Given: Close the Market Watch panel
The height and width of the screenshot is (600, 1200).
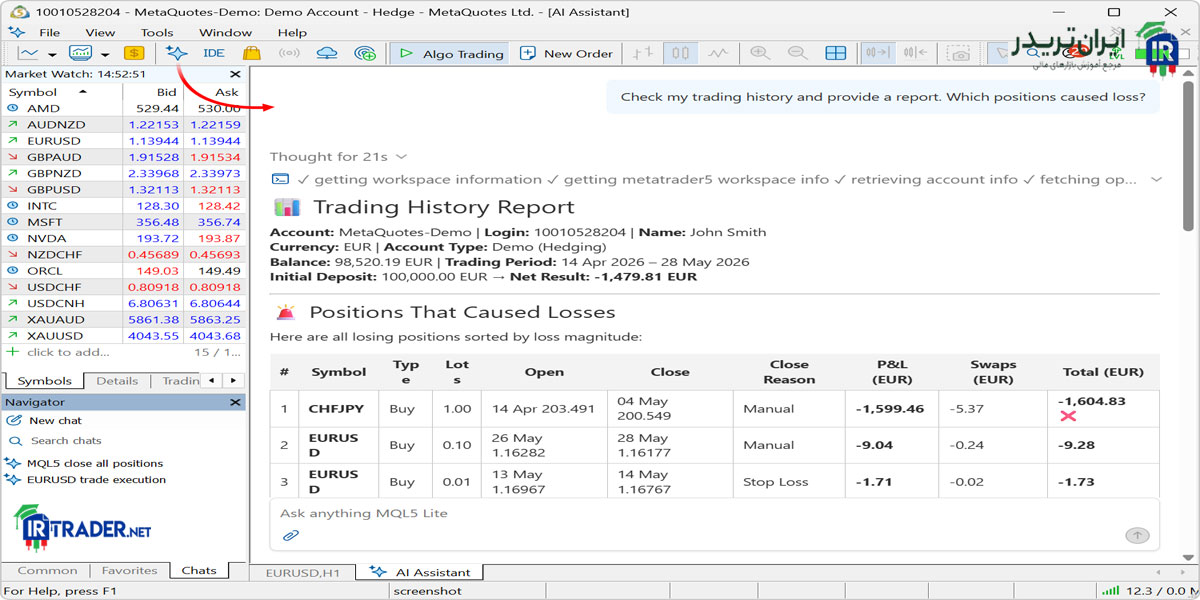Looking at the screenshot, I should click(x=235, y=73).
